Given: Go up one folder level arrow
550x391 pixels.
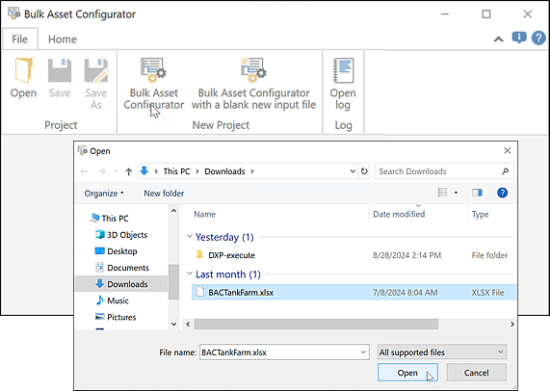Looking at the screenshot, I should click(x=129, y=171).
